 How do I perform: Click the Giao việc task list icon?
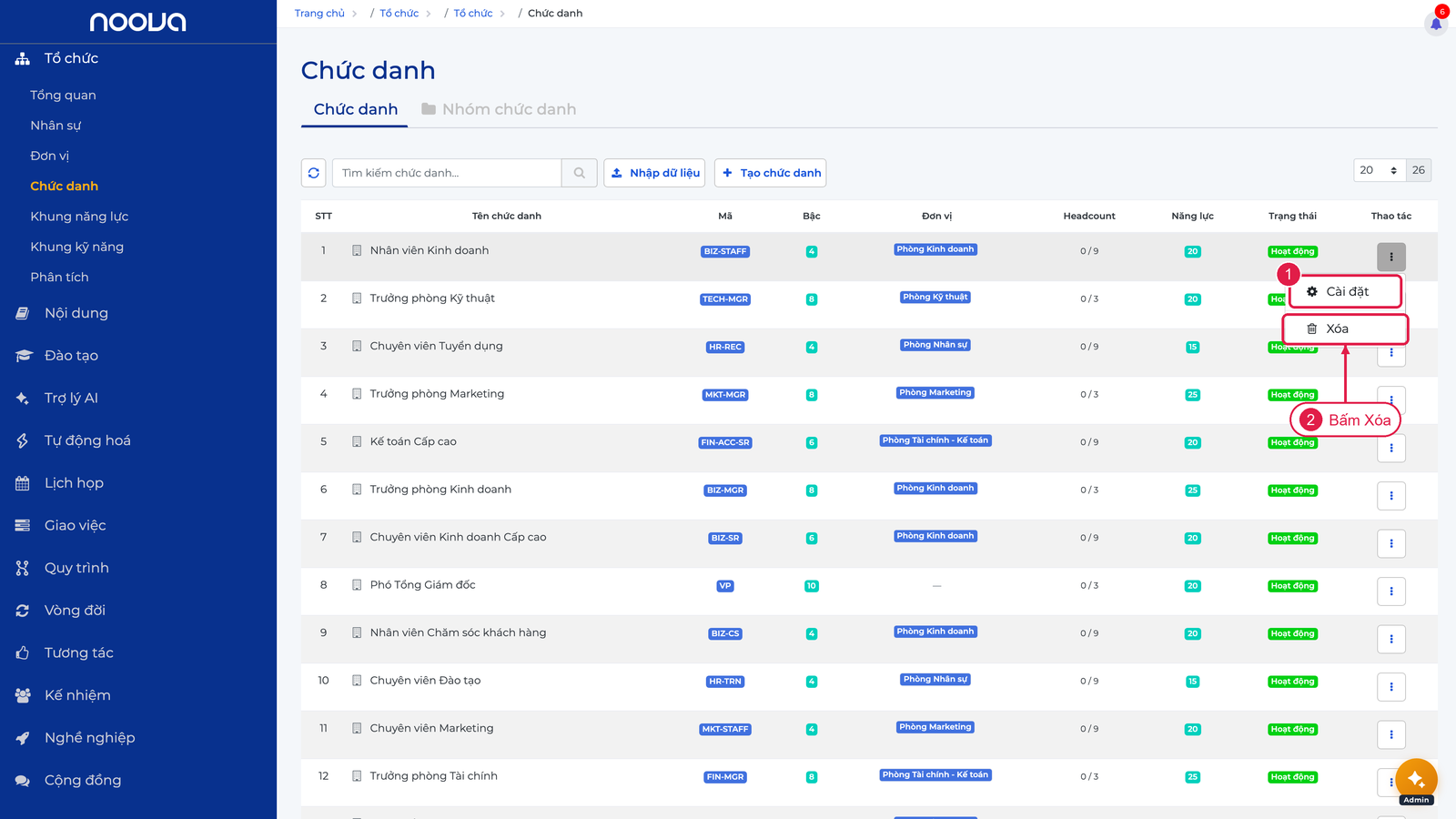(23, 525)
